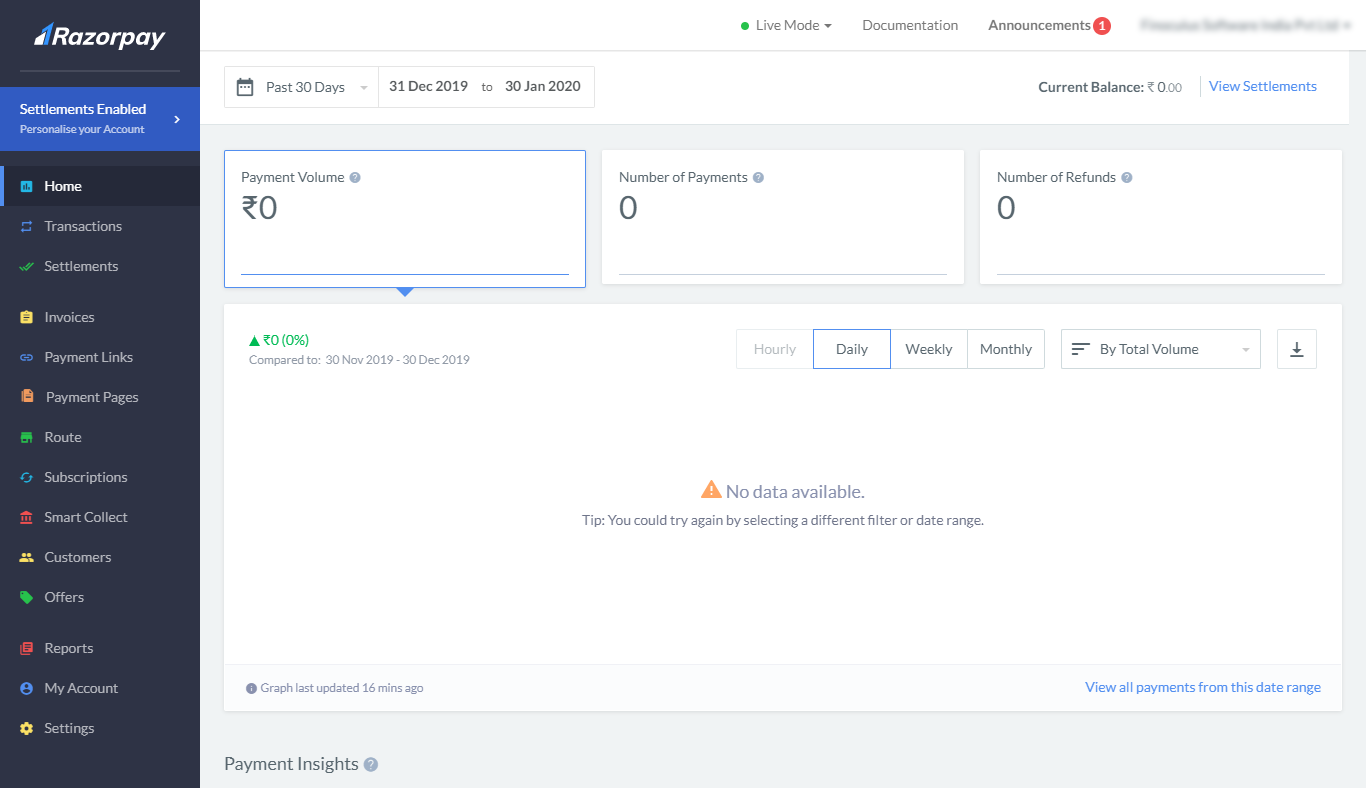Switch the graph to Weekly view
The image size is (1366, 788).
[x=928, y=349]
